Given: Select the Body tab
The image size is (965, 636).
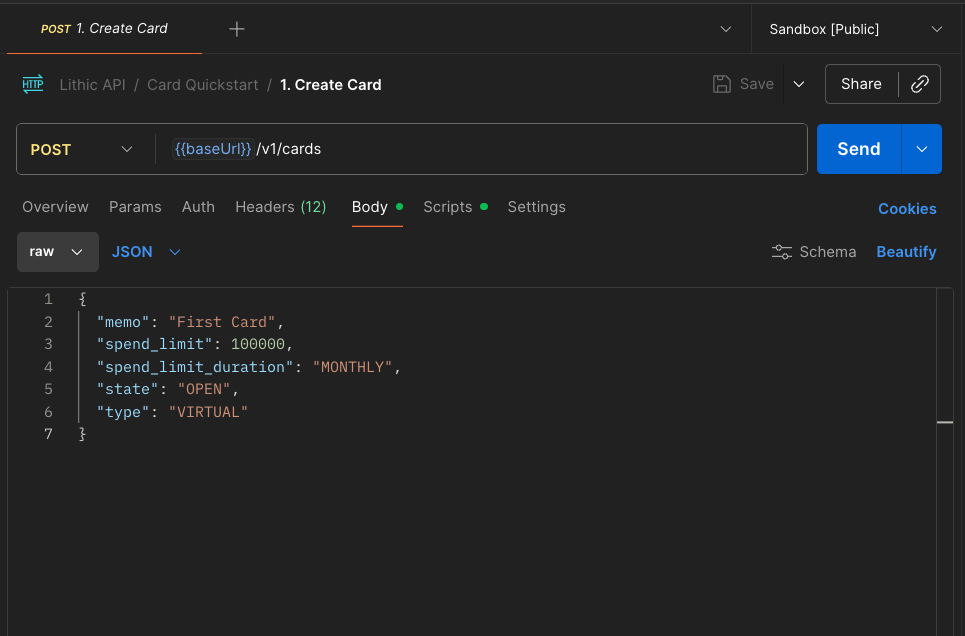Looking at the screenshot, I should point(377,207).
